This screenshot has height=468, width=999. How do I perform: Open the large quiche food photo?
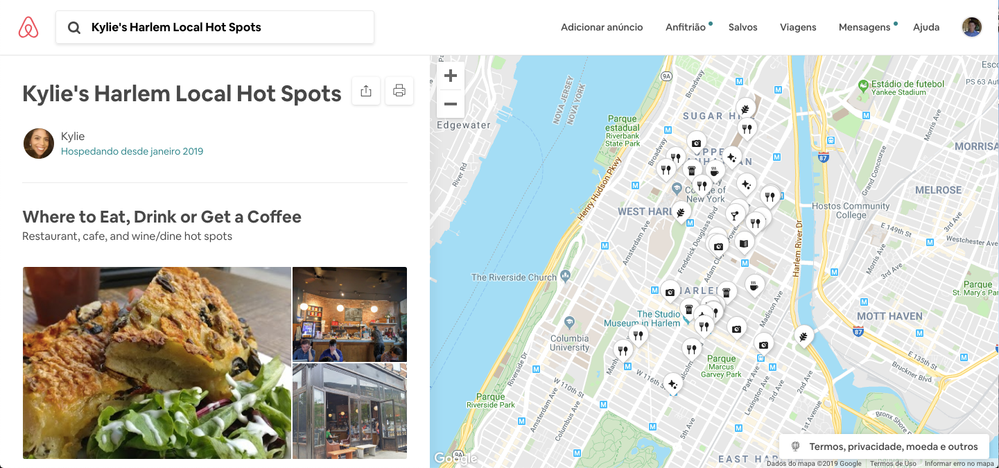coord(156,362)
